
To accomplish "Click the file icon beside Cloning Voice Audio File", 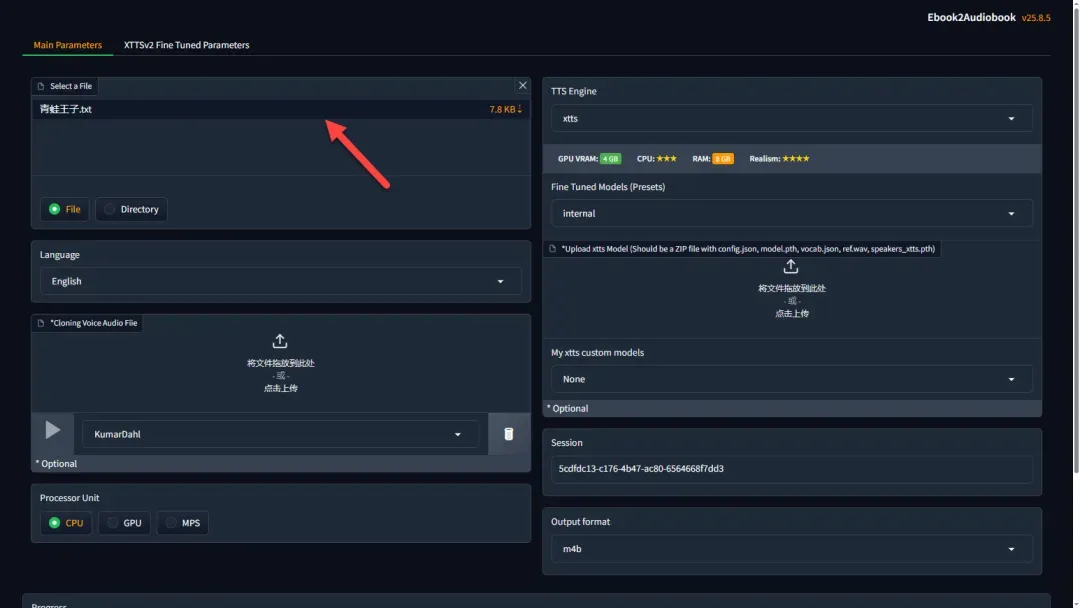I will 41,323.
